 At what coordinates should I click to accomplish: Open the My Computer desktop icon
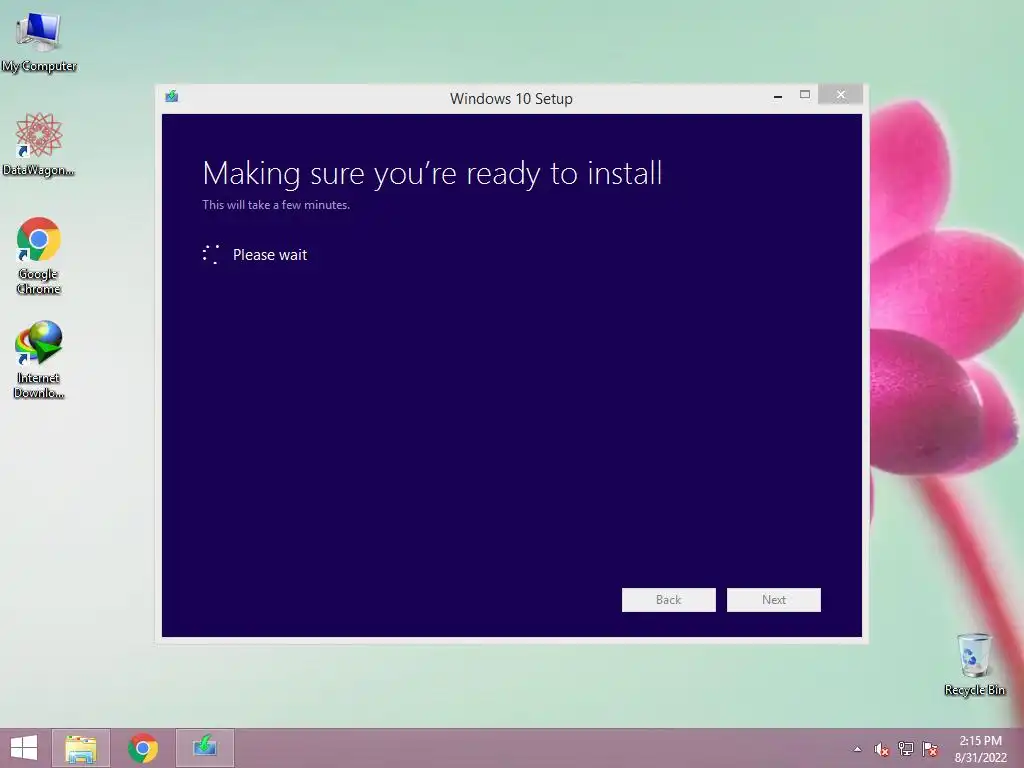click(39, 41)
